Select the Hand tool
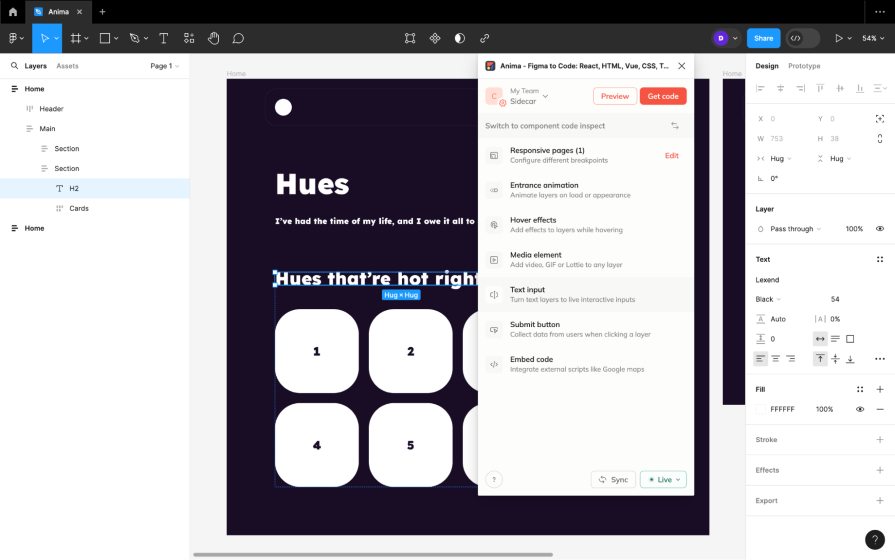 coord(213,38)
